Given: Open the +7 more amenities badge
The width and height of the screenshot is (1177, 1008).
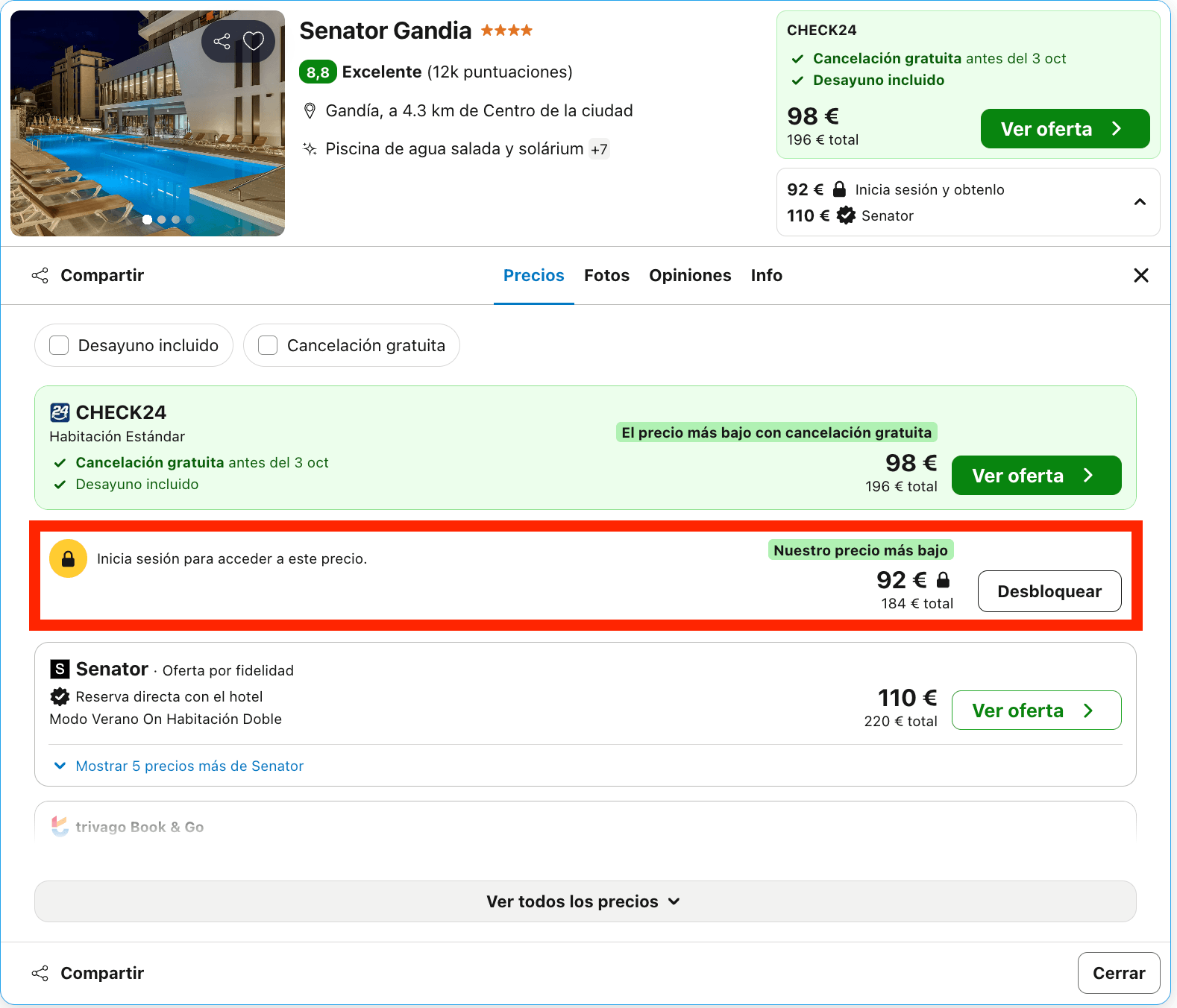Looking at the screenshot, I should (x=599, y=149).
